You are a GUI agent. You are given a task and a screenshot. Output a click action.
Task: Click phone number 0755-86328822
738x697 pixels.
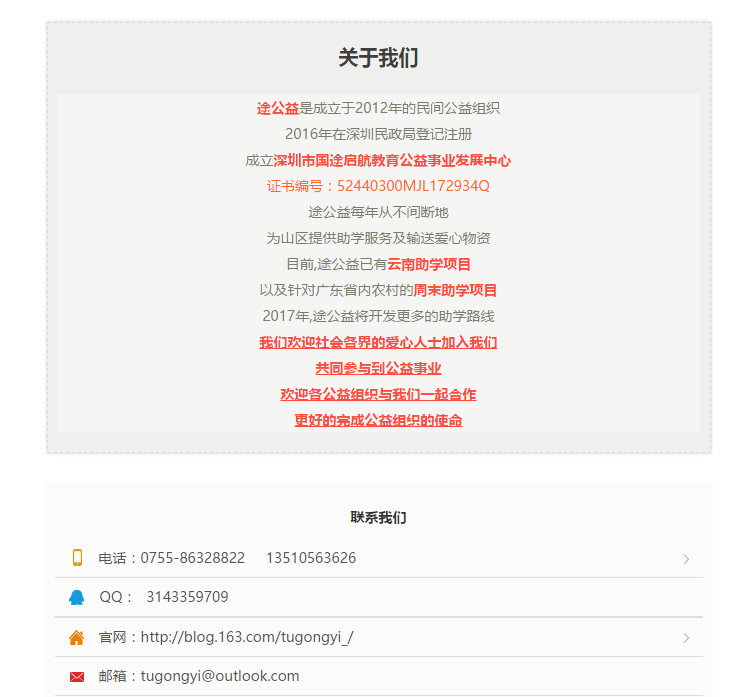193,558
